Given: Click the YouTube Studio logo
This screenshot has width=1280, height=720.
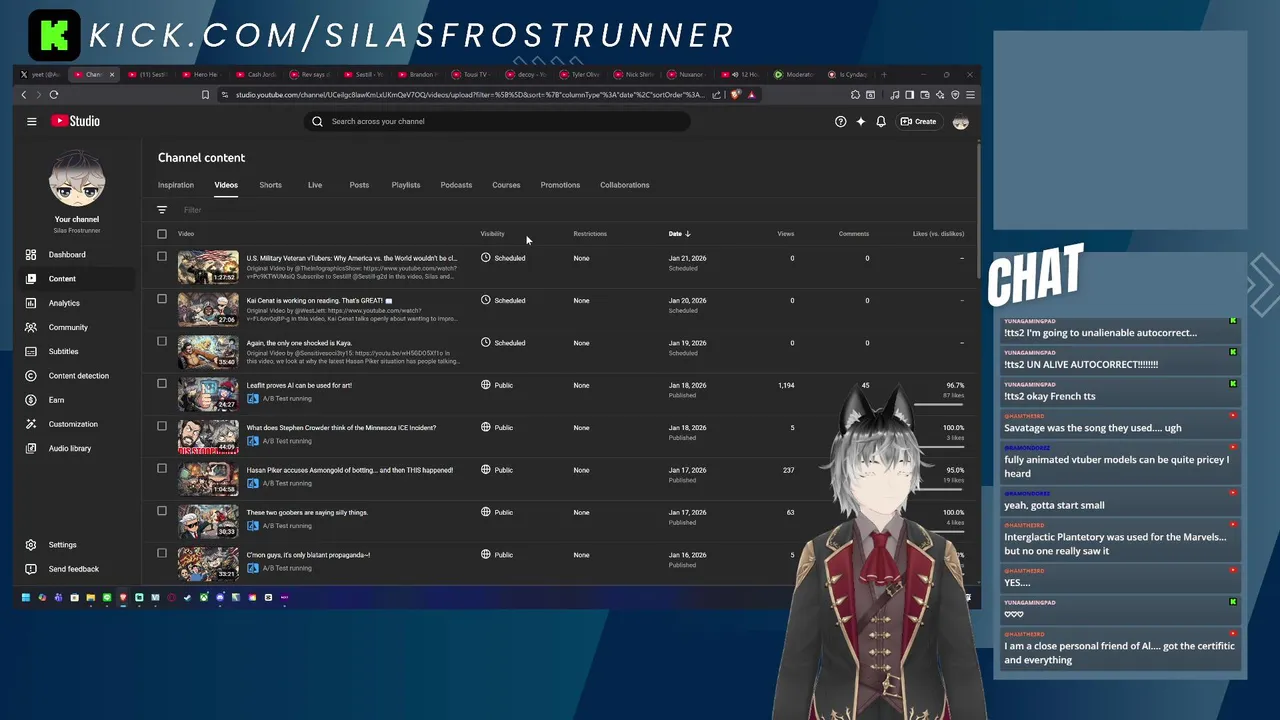Looking at the screenshot, I should 76,121.
